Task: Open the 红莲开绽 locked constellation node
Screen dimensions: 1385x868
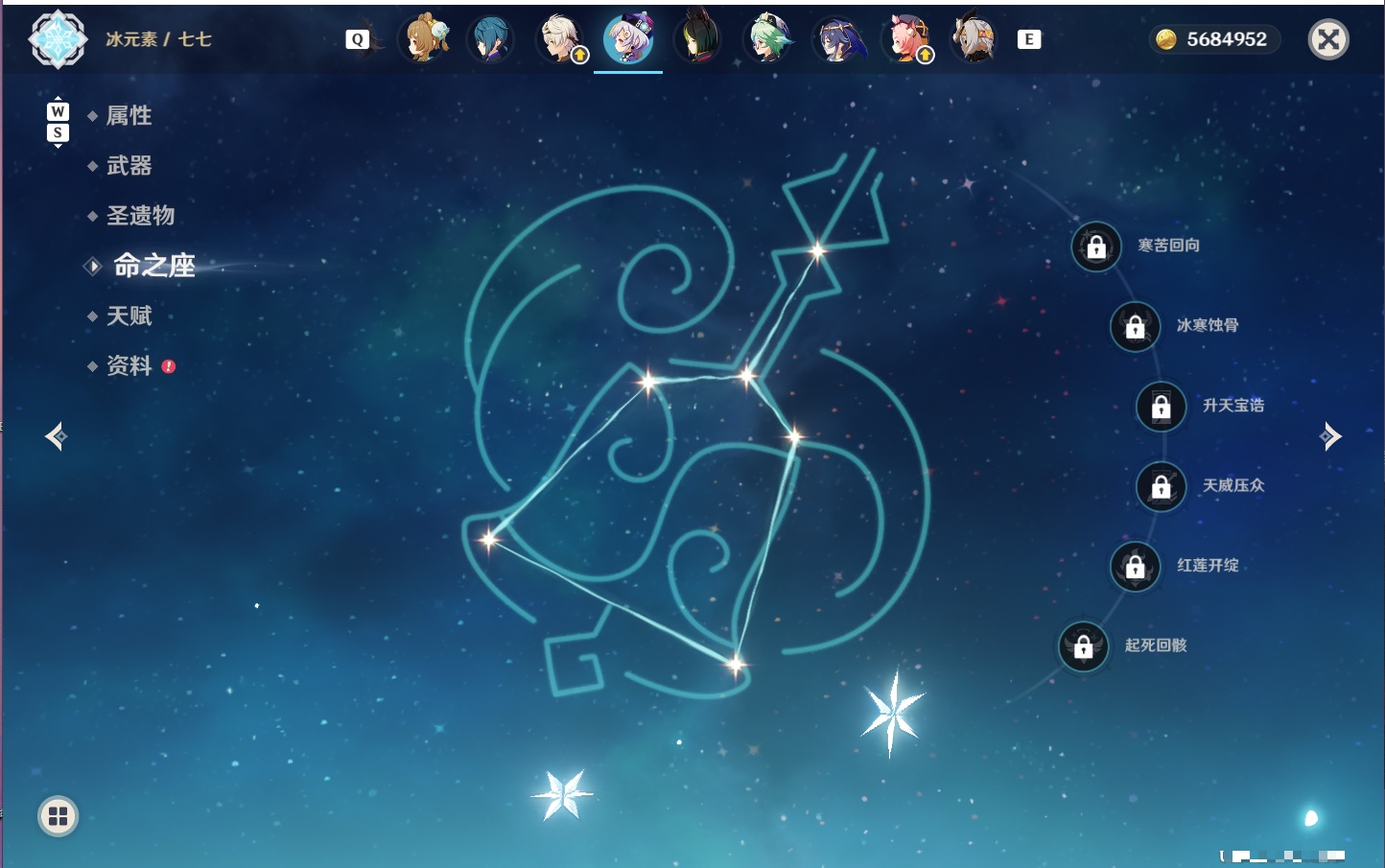Action: [x=1136, y=567]
